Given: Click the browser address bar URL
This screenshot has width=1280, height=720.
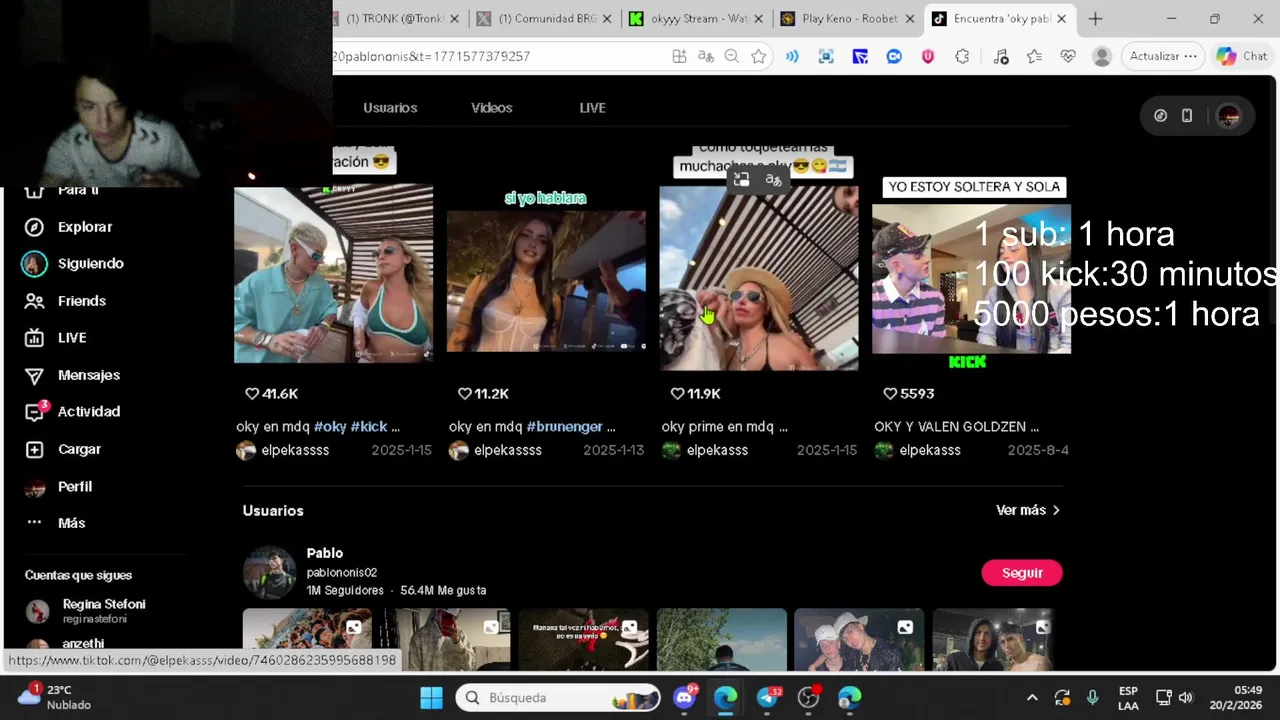Looking at the screenshot, I should (430, 56).
